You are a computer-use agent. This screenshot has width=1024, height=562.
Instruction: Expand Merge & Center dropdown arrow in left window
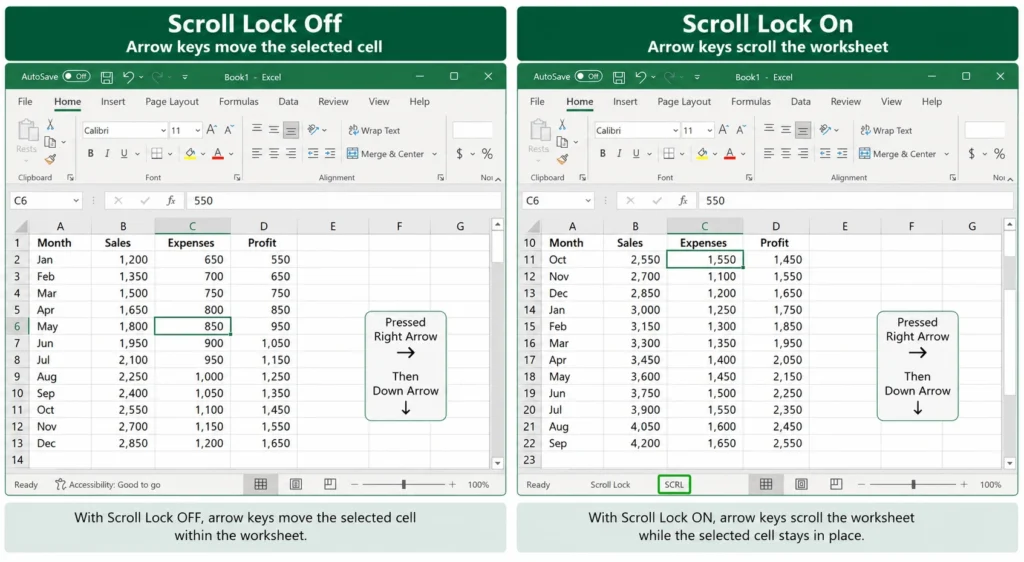434,154
